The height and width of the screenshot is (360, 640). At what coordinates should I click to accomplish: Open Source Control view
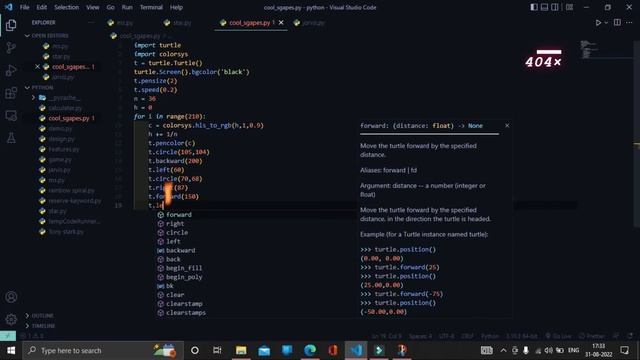point(11,48)
